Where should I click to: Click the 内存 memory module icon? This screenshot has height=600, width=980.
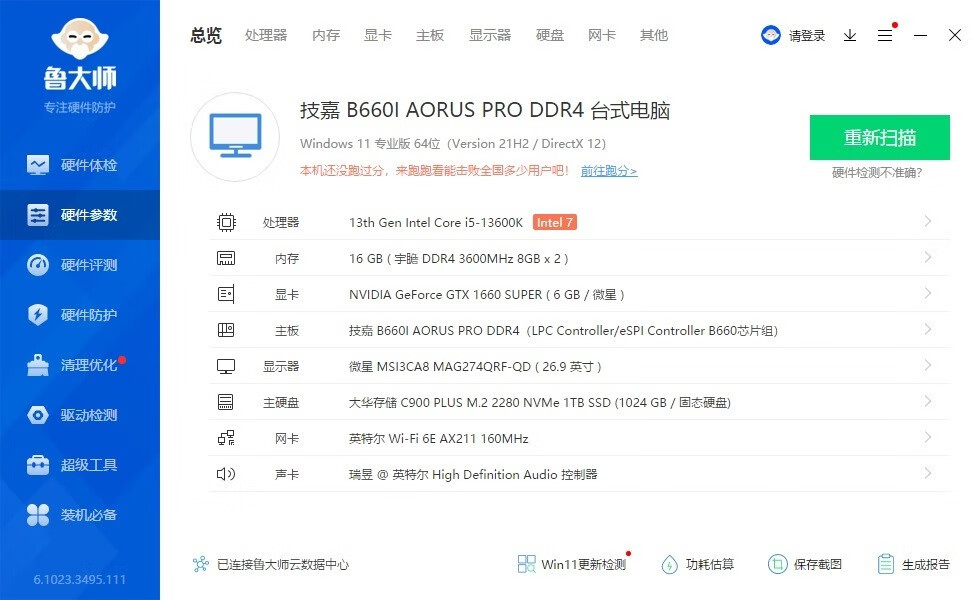click(x=226, y=258)
